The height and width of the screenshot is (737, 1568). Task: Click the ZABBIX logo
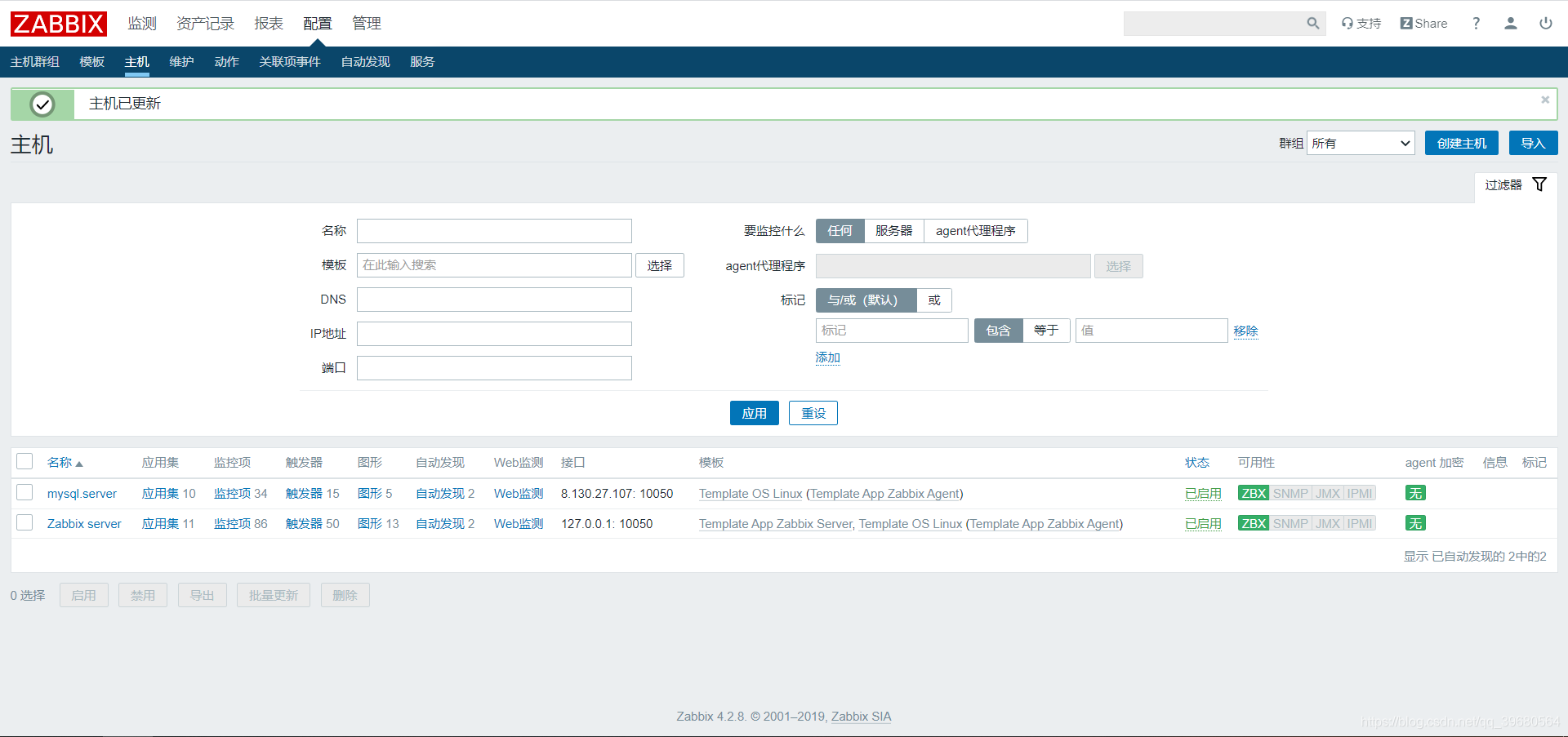[58, 24]
